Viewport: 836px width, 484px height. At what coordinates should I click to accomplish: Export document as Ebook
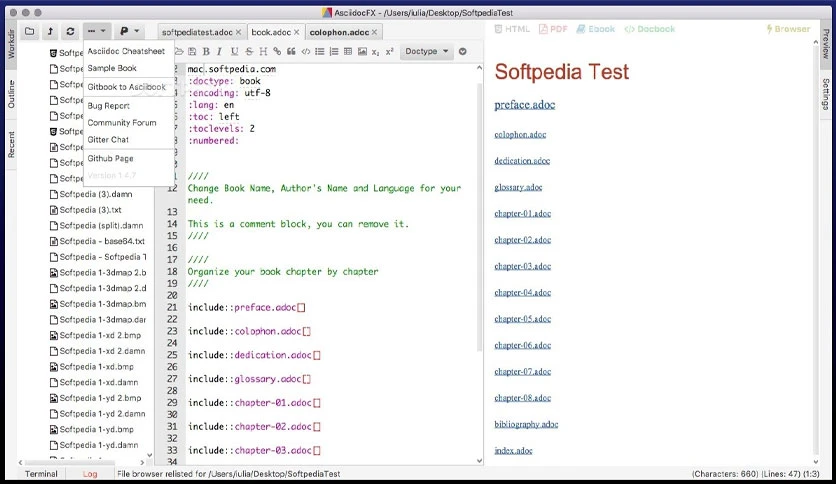[596, 29]
